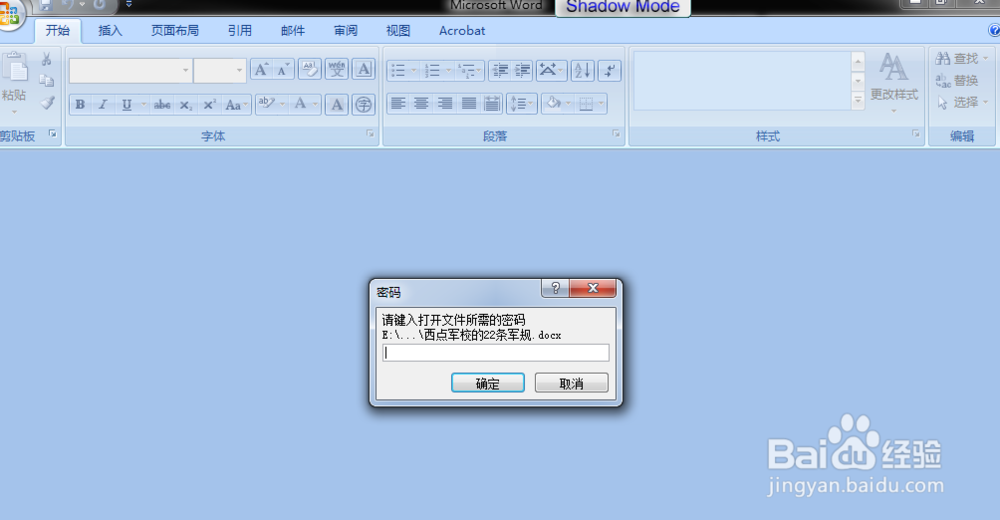
Task: Toggle Center alignment
Action: click(x=422, y=103)
